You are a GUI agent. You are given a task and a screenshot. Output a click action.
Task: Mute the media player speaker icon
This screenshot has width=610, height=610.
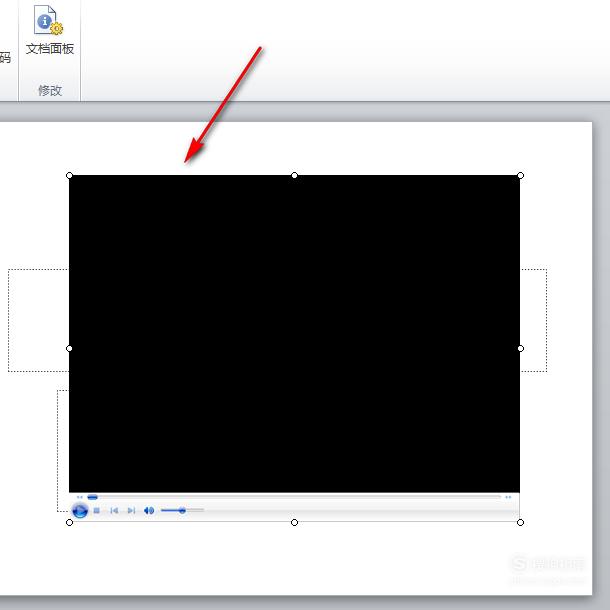pyautogui.click(x=149, y=510)
